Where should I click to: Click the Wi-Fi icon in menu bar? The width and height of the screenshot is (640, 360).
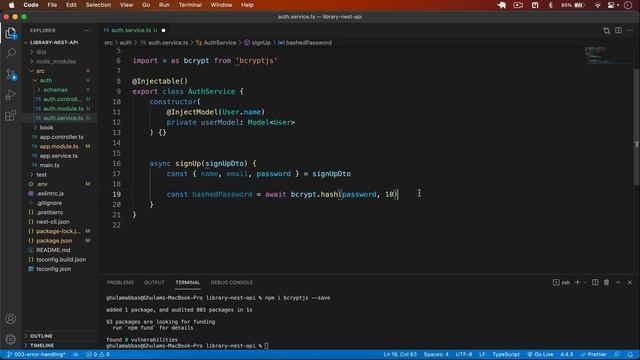pos(598,5)
